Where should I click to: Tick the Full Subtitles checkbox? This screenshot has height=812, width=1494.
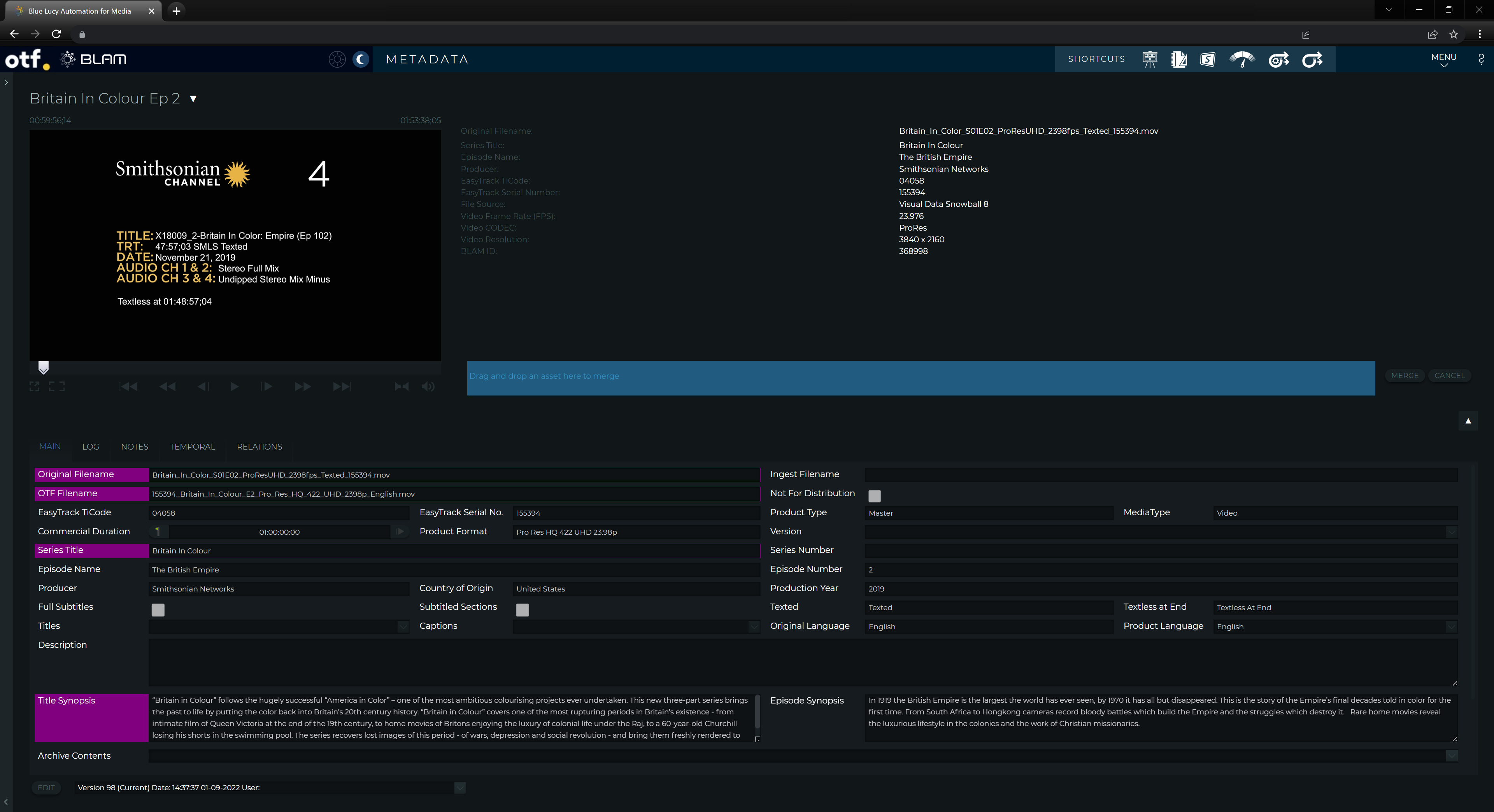(x=158, y=609)
